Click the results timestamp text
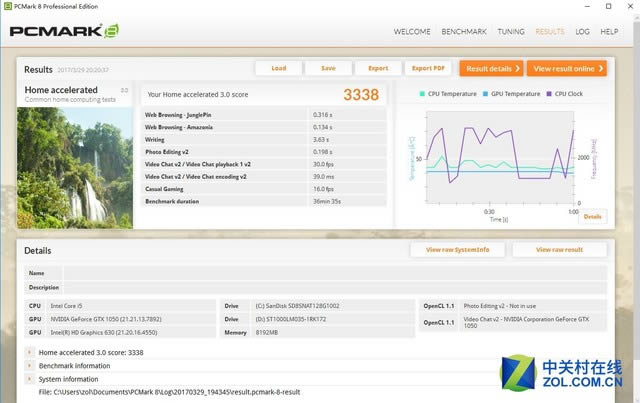This screenshot has width=640, height=403. click(83, 70)
